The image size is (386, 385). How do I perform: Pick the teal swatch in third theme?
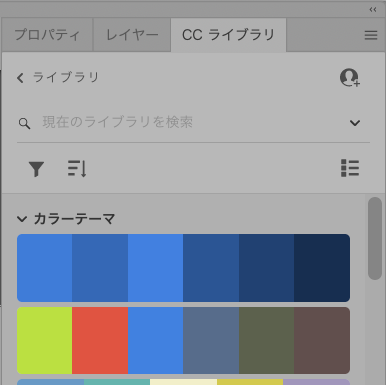117,382
